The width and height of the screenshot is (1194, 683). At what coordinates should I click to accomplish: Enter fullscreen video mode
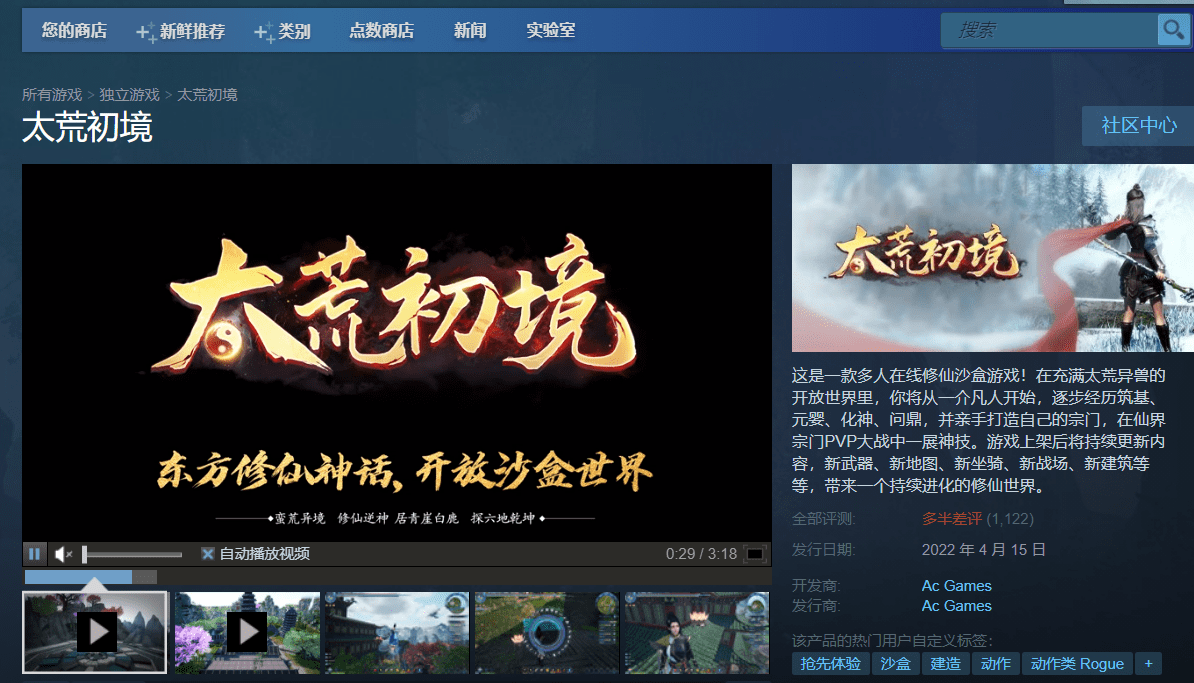tap(755, 554)
